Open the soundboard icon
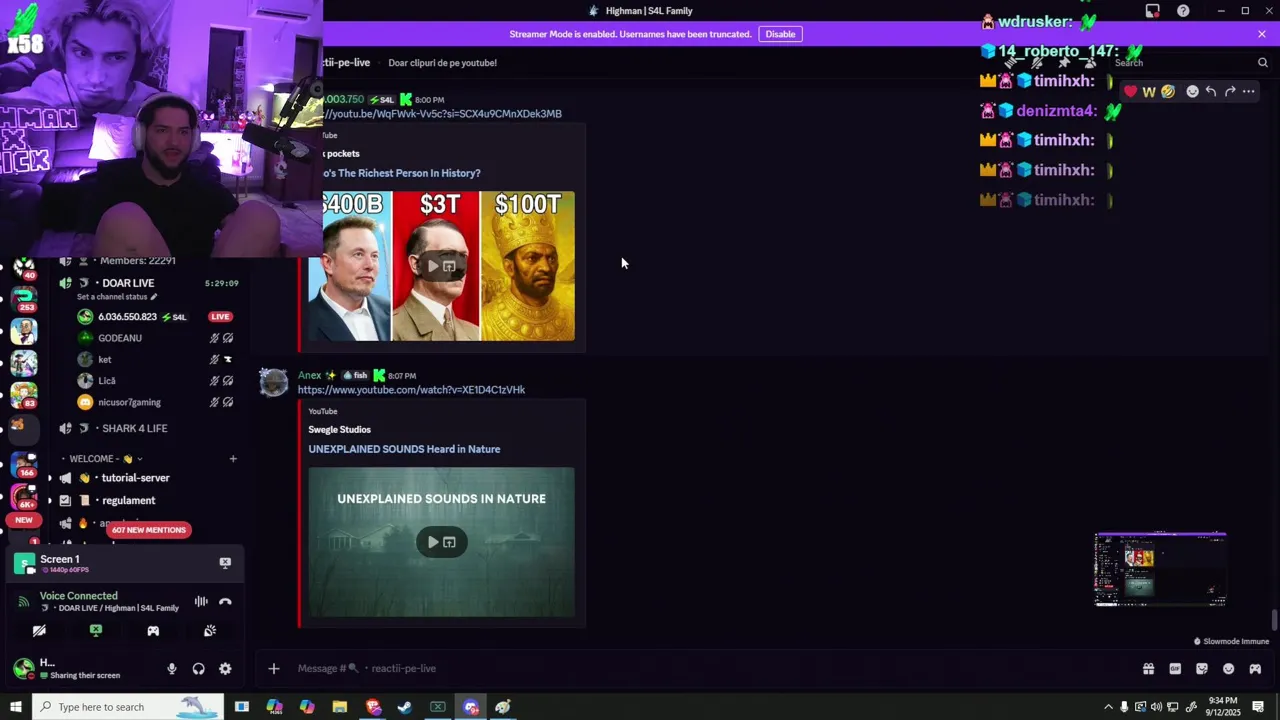The width and height of the screenshot is (1280, 720). (210, 631)
